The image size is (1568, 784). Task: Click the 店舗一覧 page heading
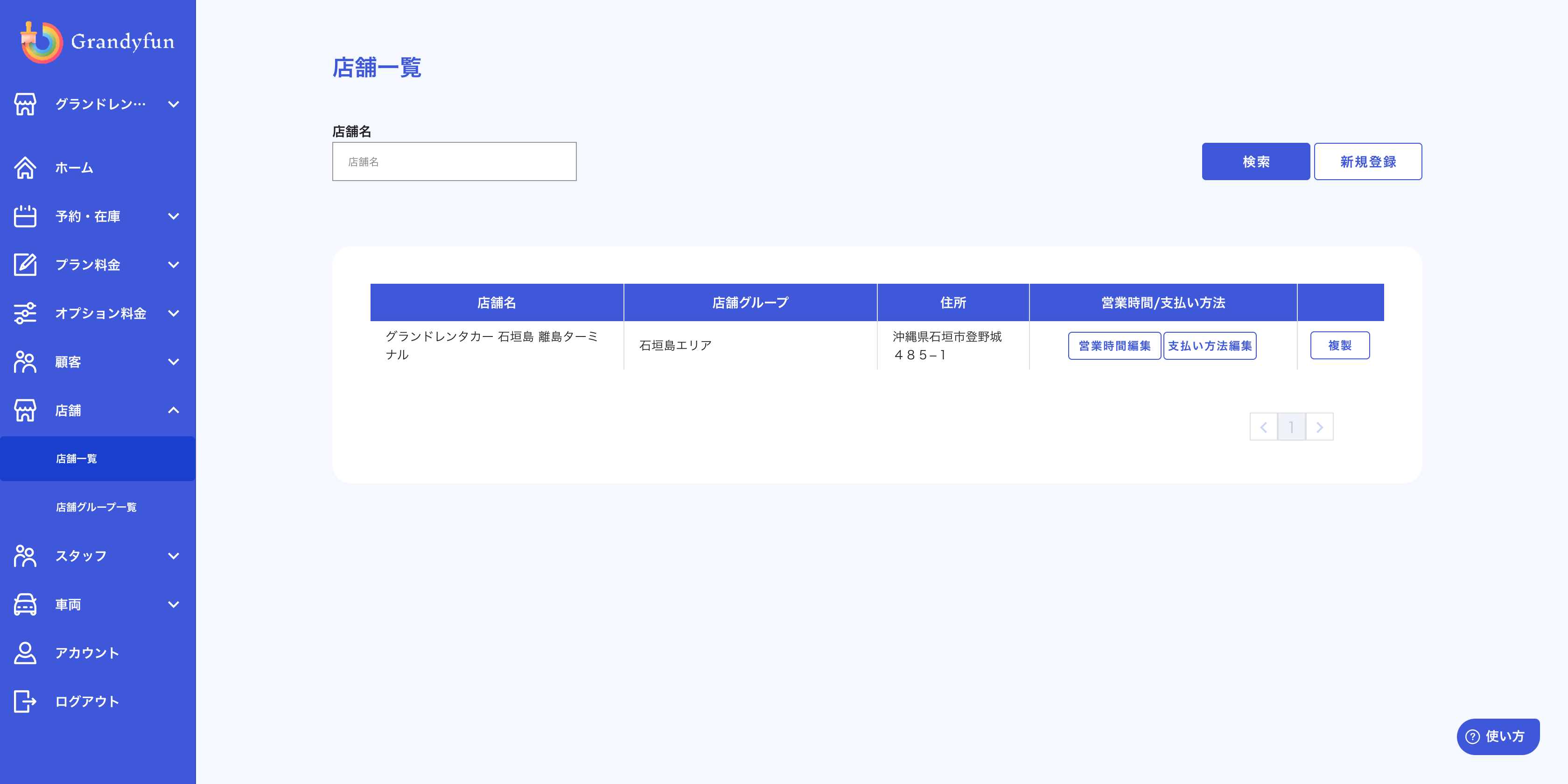(377, 68)
